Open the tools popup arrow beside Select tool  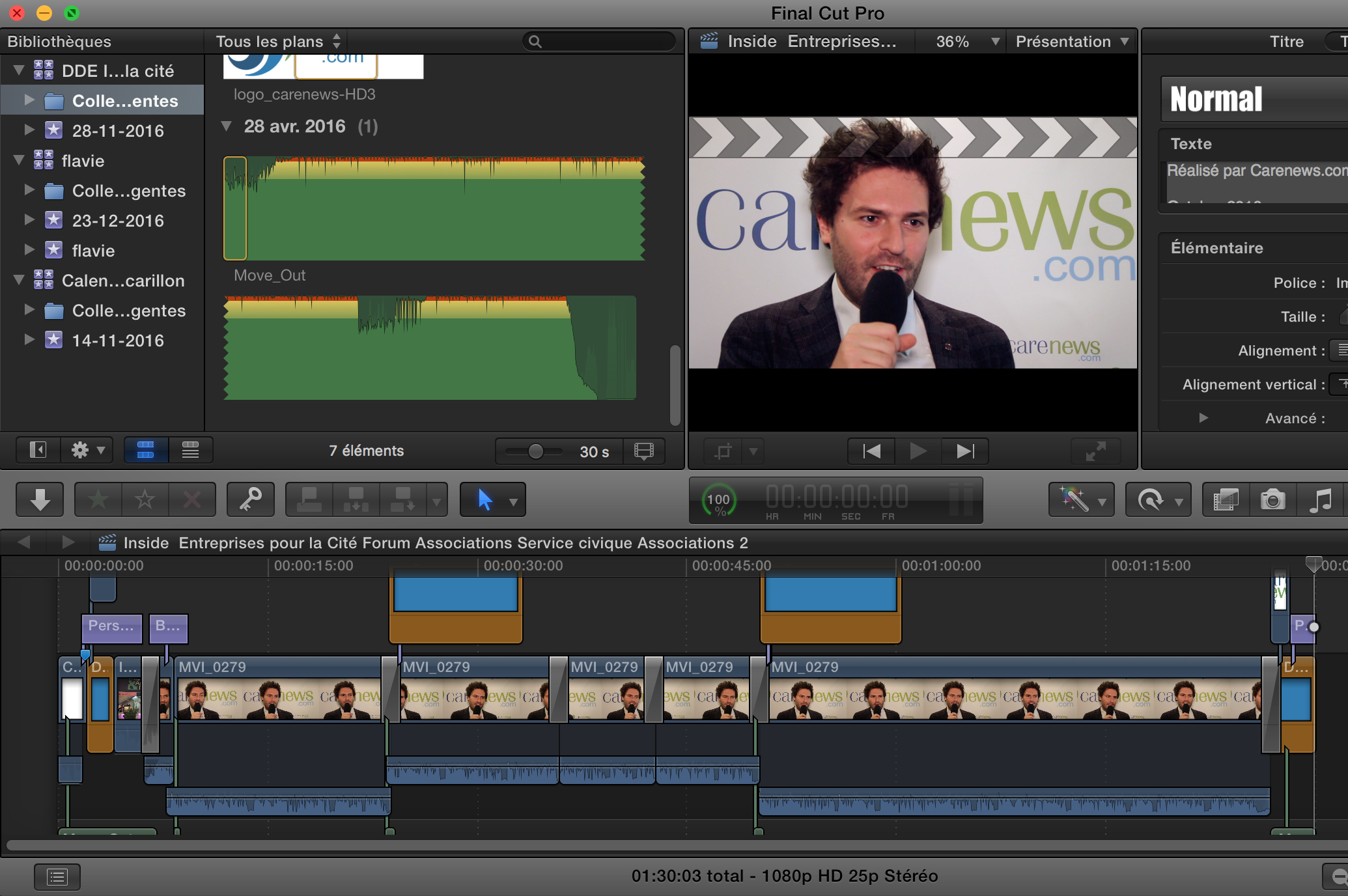click(514, 502)
